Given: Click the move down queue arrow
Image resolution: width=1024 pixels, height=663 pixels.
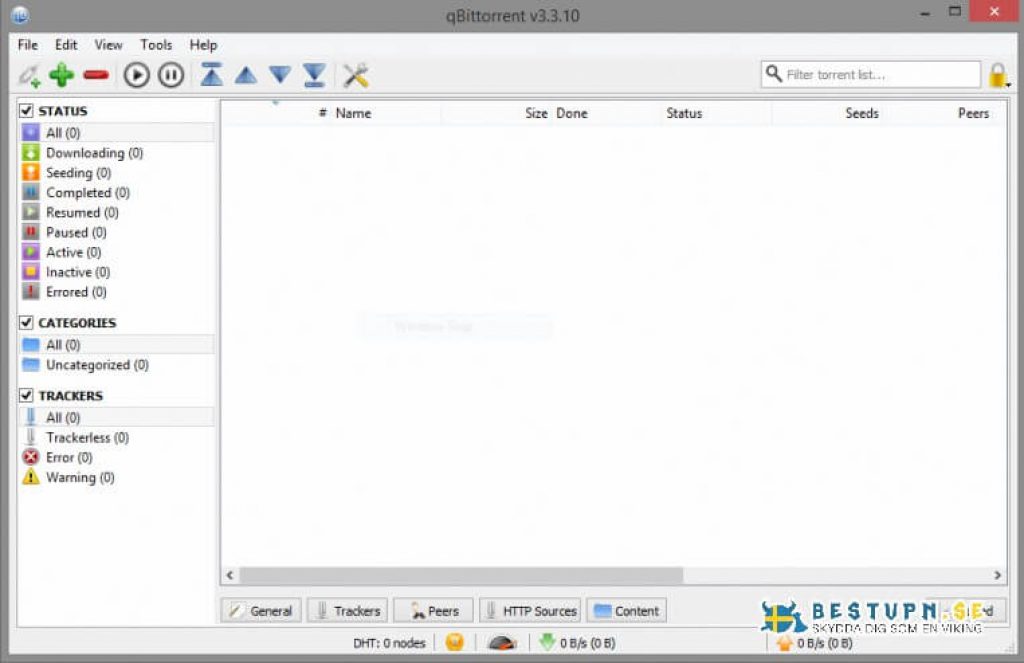Looking at the screenshot, I should (x=280, y=75).
